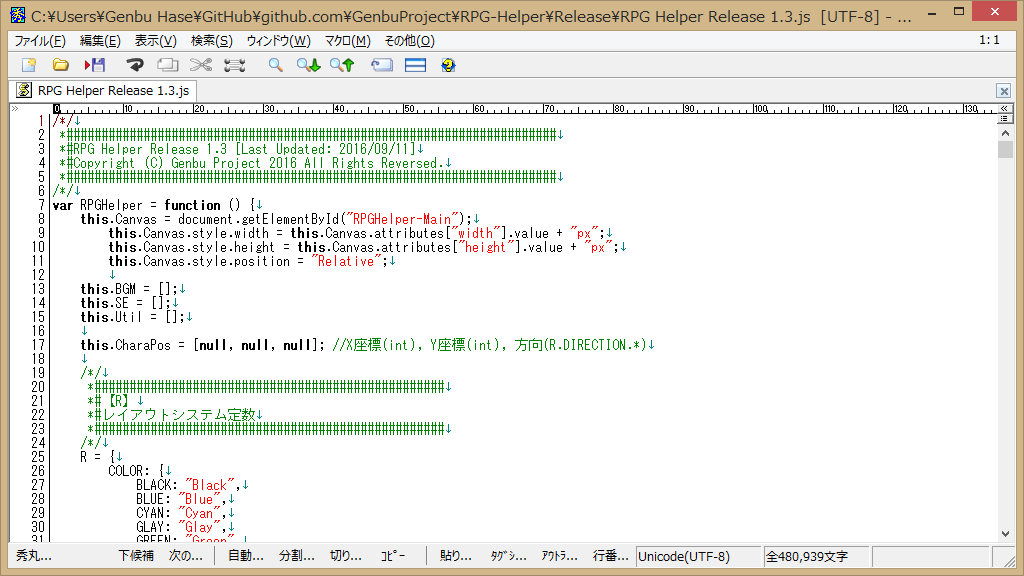Click the Undo curved arrow icon

coord(134,65)
